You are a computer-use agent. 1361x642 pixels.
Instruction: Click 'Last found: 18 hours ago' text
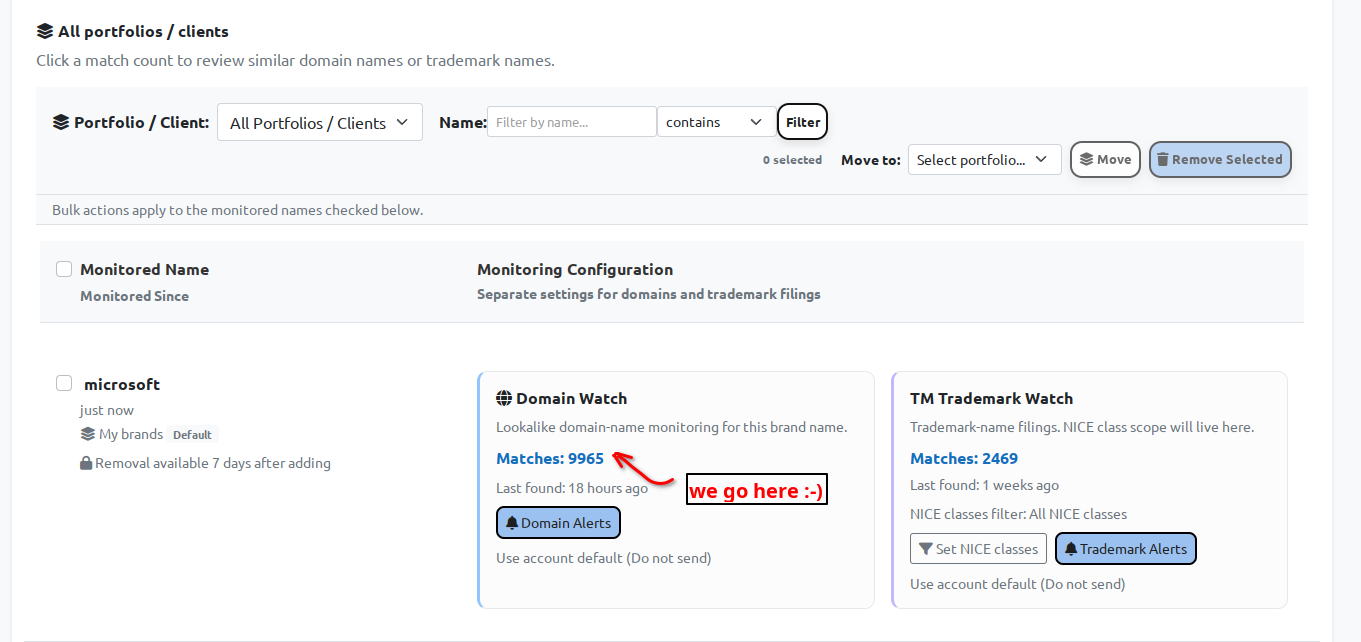pos(572,488)
